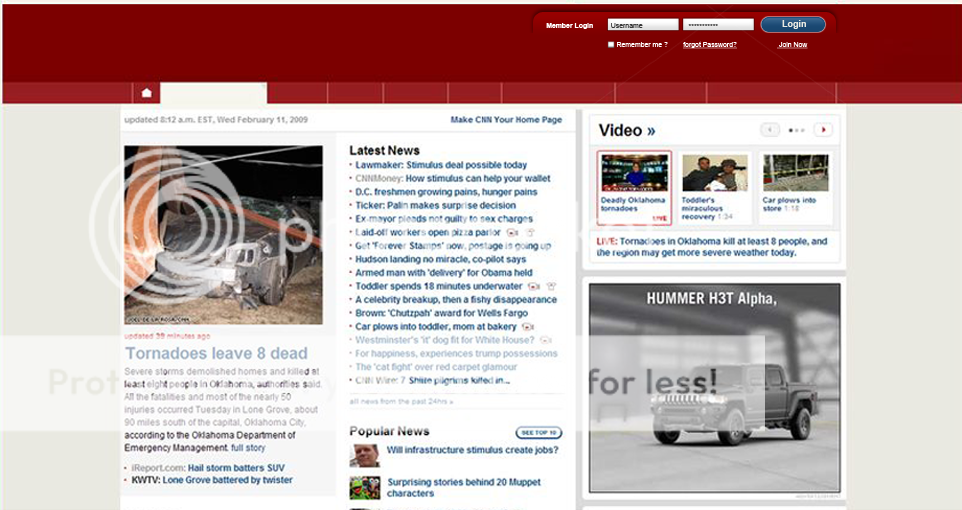The width and height of the screenshot is (962, 510).
Task: Click the 'updated 8:12 a.m. EST' timestamp
Action: [216, 120]
